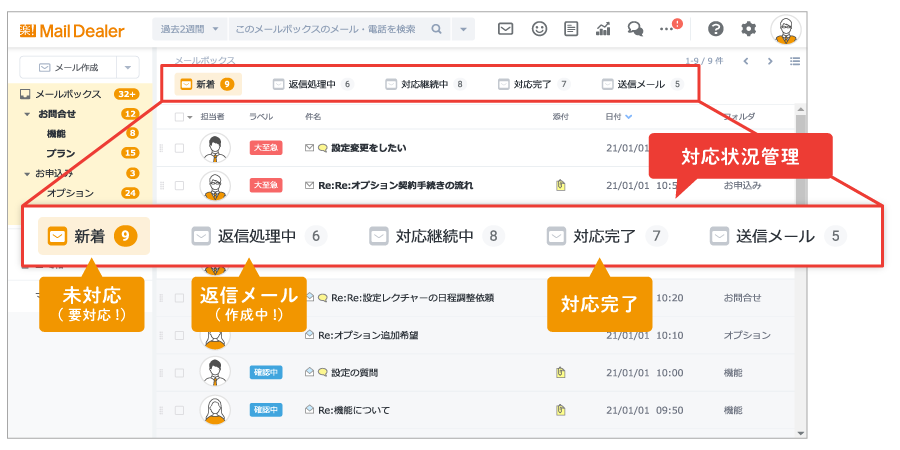Open the bar chart statistics icon
Viewport: 900px width, 450px height.
pyautogui.click(x=603, y=29)
